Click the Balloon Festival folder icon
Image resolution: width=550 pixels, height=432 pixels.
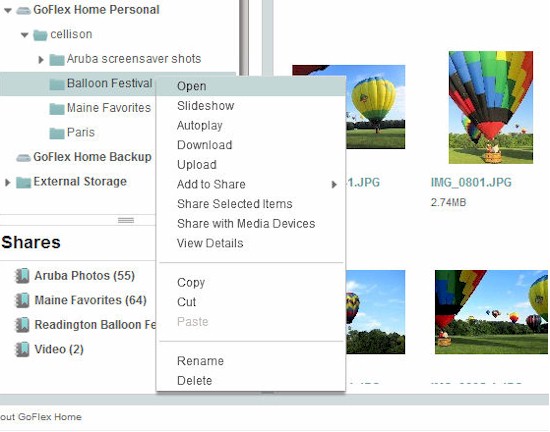(57, 84)
